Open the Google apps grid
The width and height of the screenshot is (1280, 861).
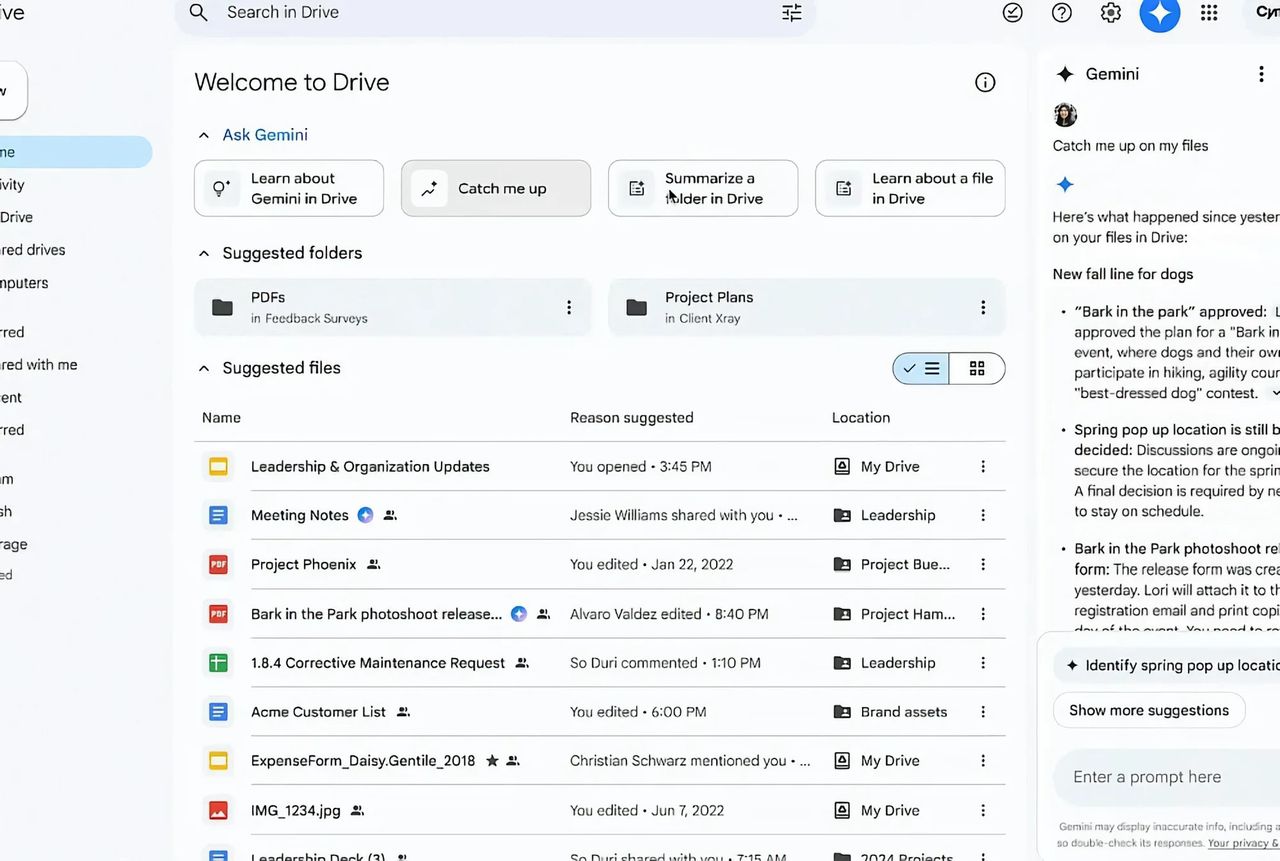click(x=1209, y=12)
